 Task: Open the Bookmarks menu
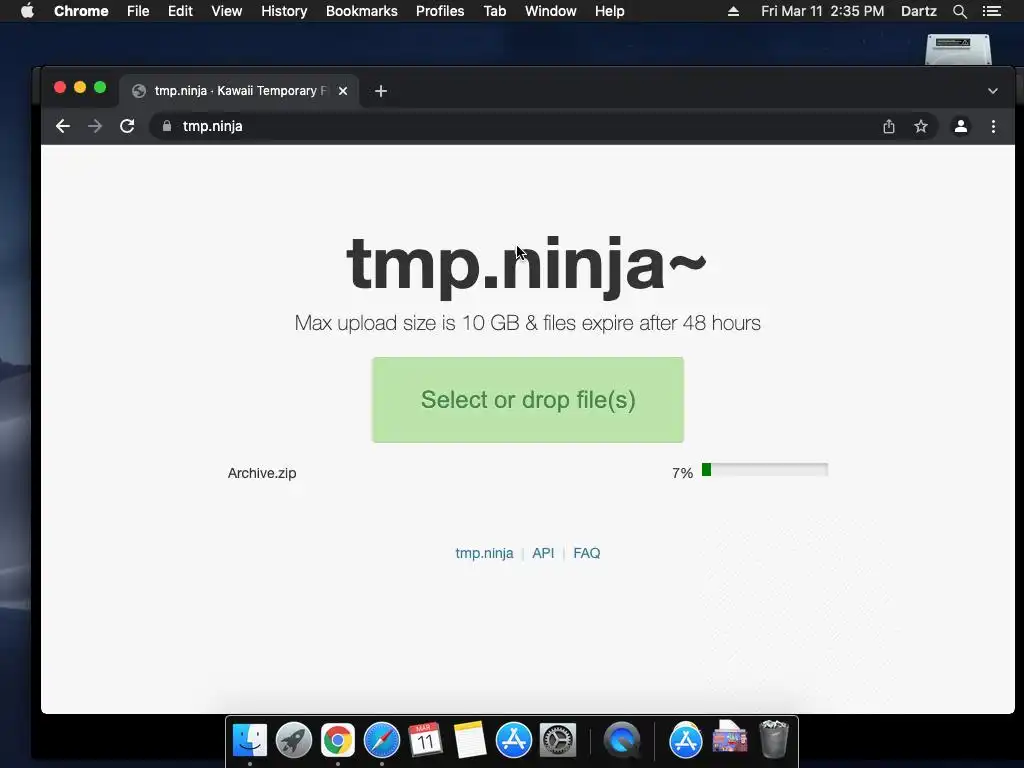pos(362,11)
